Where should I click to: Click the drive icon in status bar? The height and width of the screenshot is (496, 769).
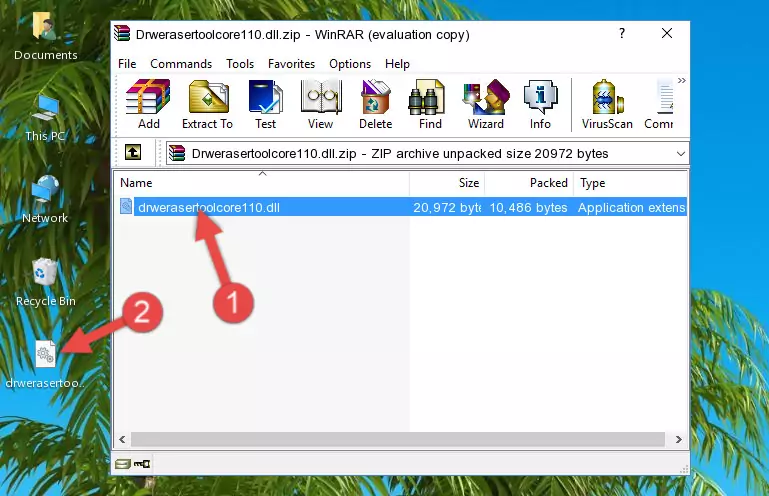(x=122, y=464)
